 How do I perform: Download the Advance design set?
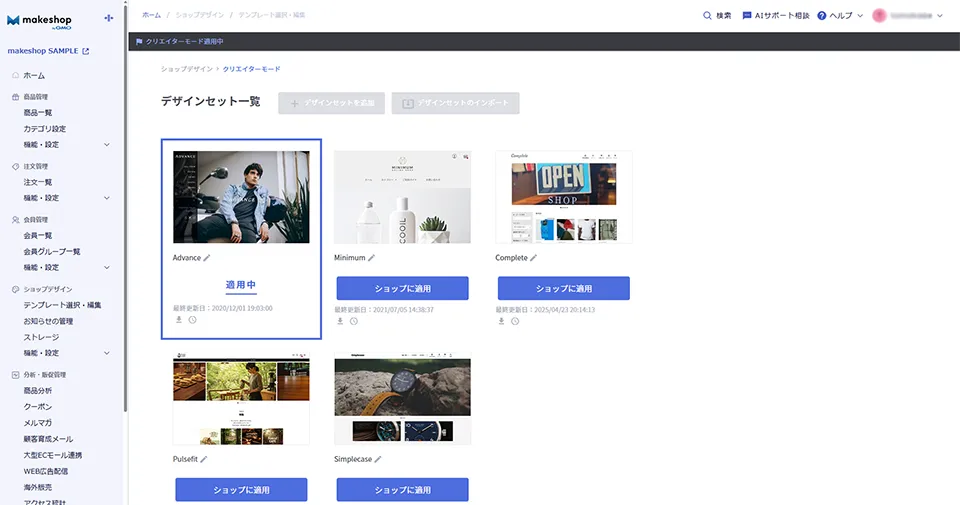179,320
